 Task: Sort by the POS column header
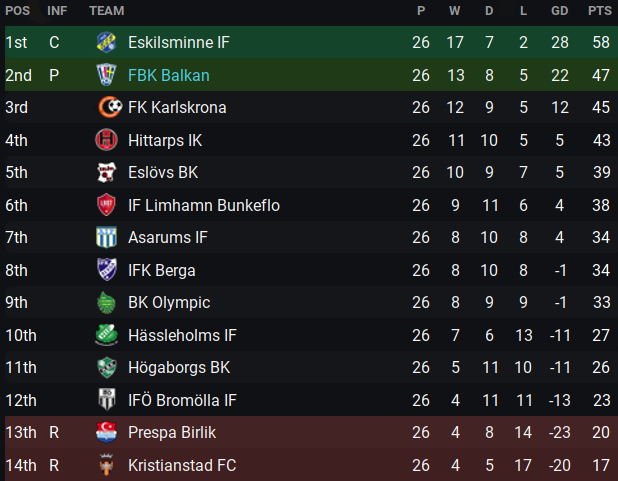17,11
